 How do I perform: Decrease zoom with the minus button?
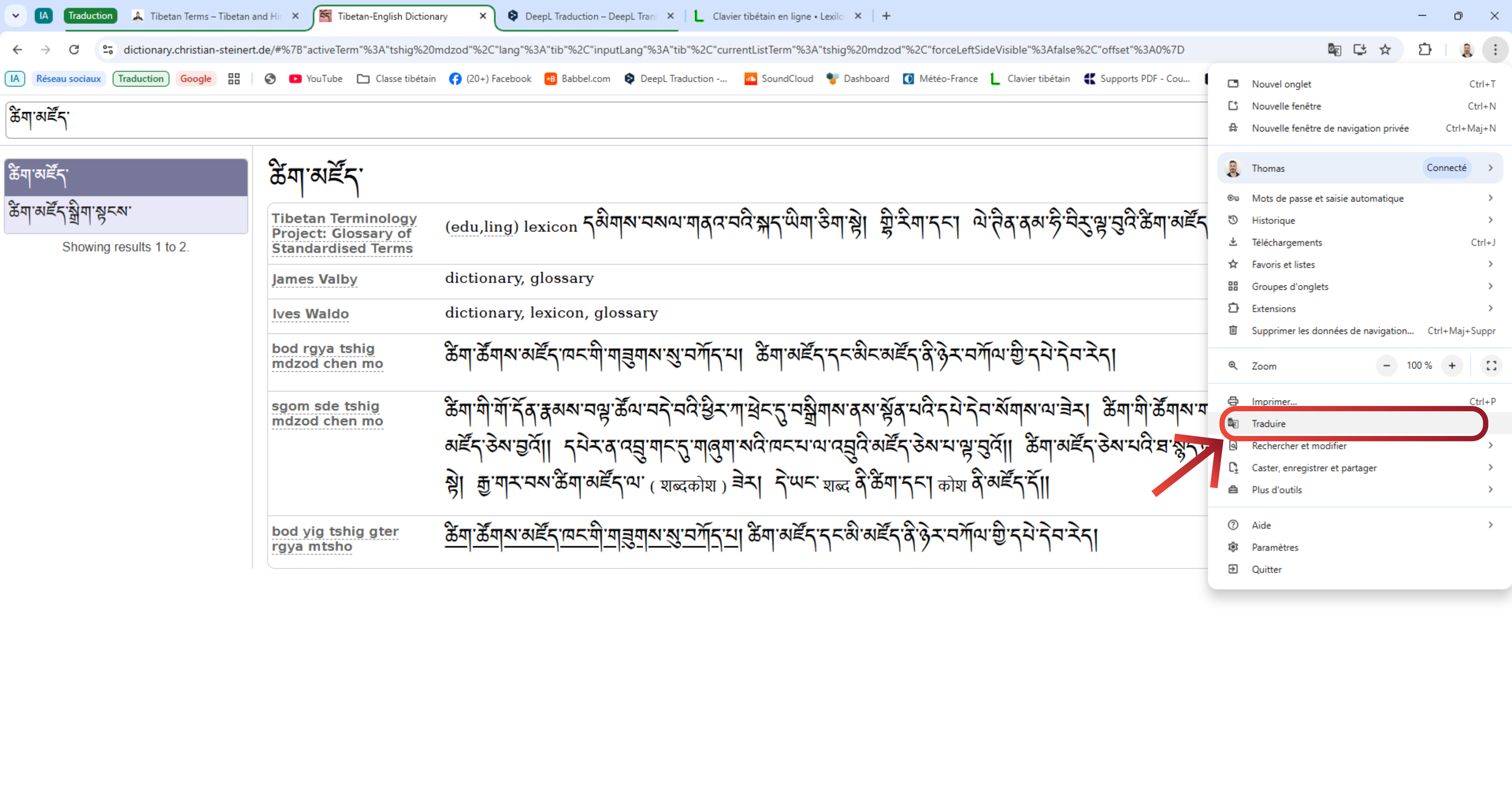click(1387, 366)
